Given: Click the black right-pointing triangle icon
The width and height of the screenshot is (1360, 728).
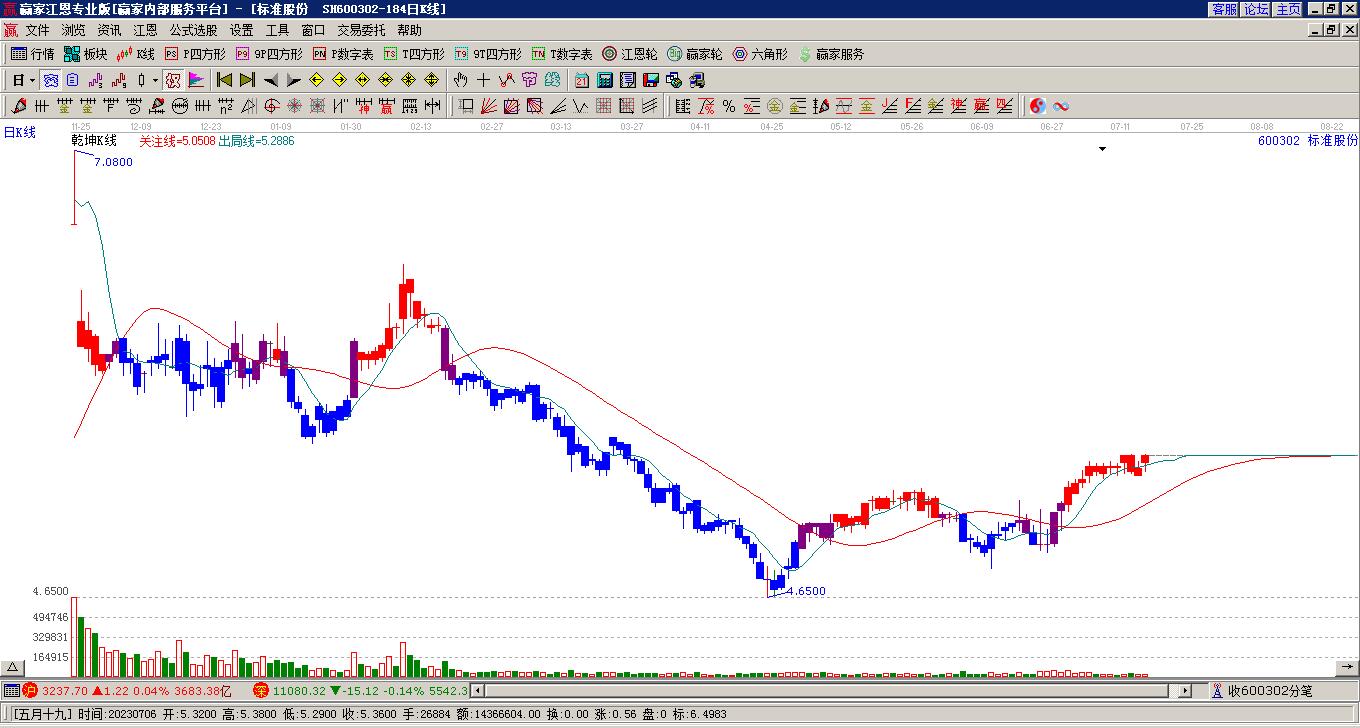Looking at the screenshot, I should [x=293, y=80].
